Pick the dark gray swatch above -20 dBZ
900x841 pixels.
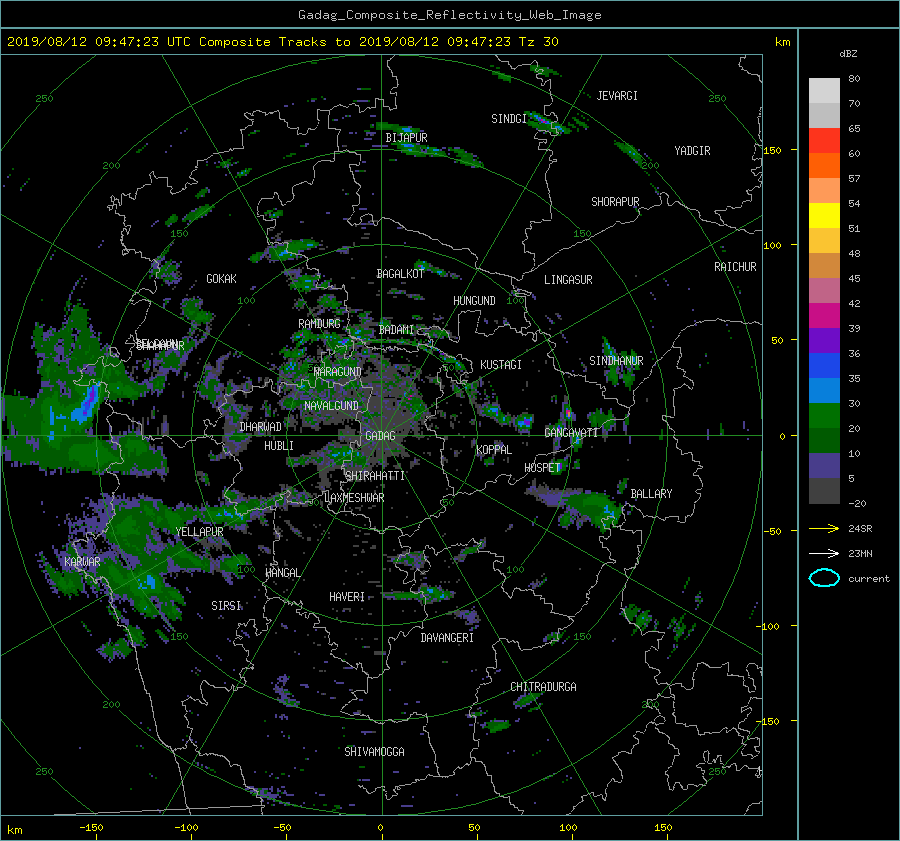824,491
